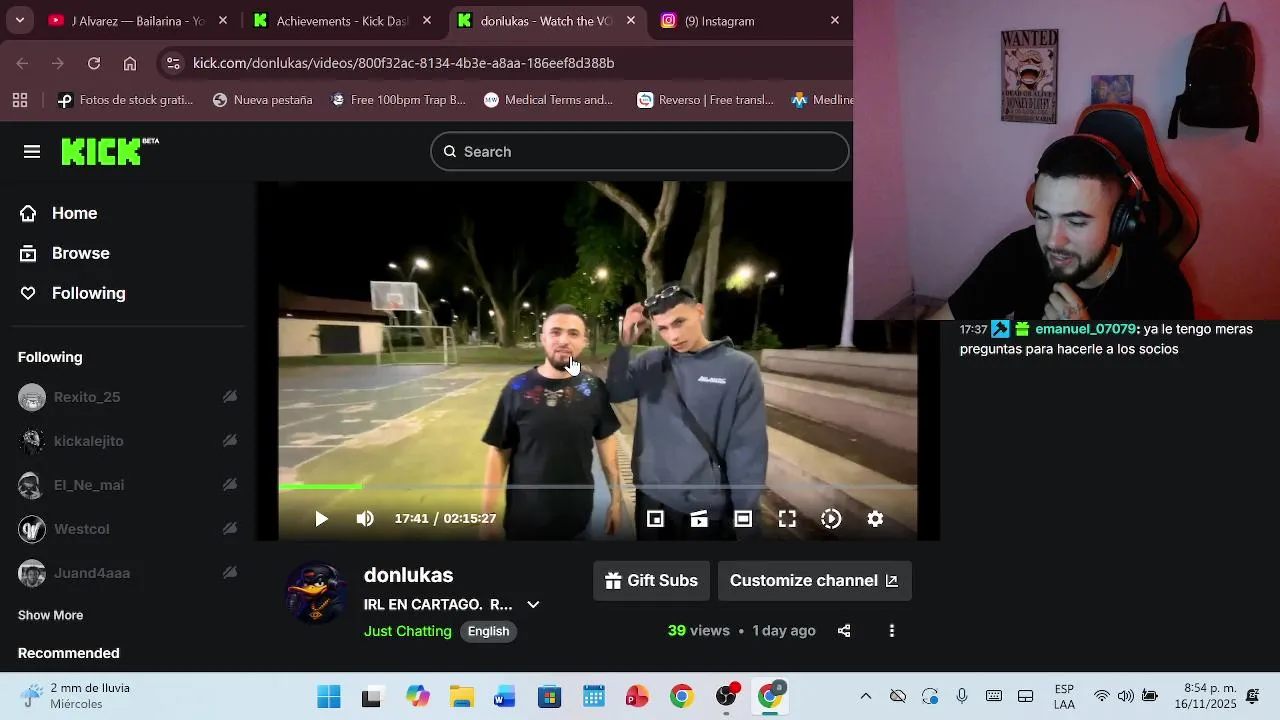Click the Just Chatting category link

[x=408, y=631]
